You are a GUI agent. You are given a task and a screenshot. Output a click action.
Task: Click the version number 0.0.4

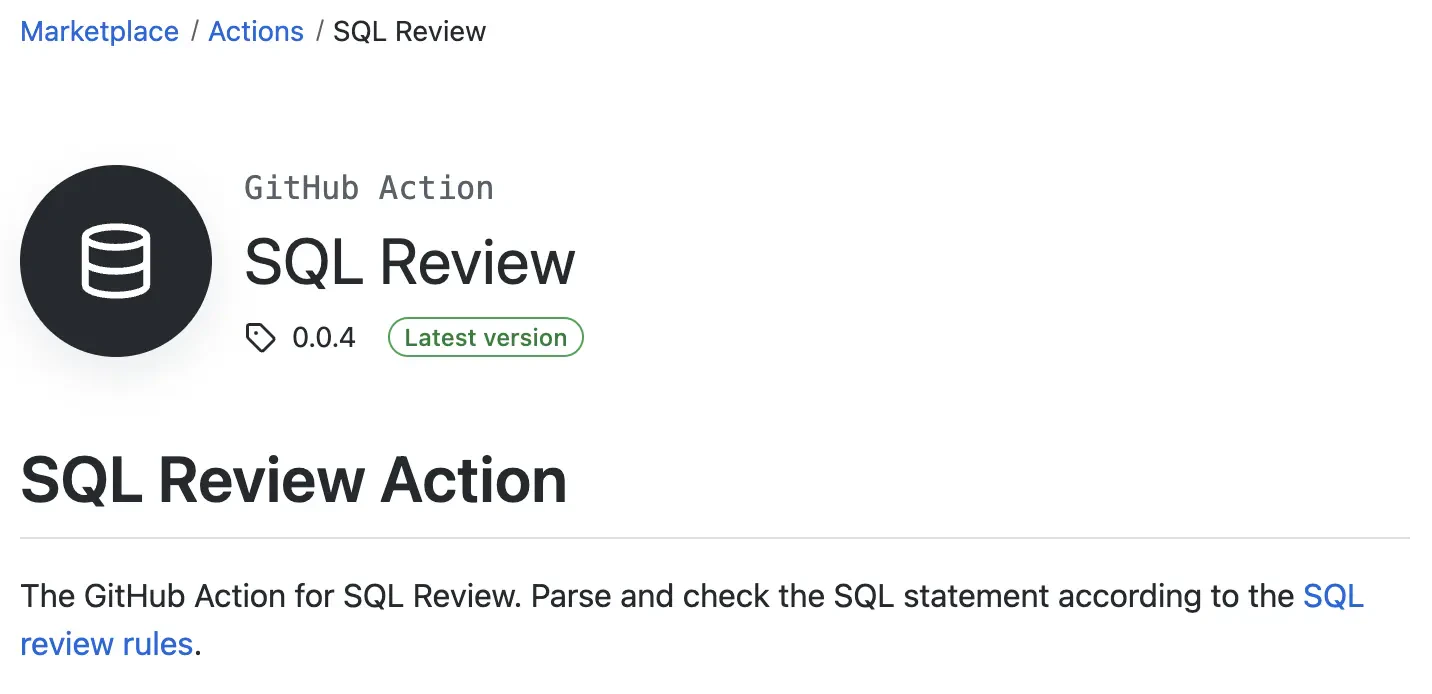323,337
